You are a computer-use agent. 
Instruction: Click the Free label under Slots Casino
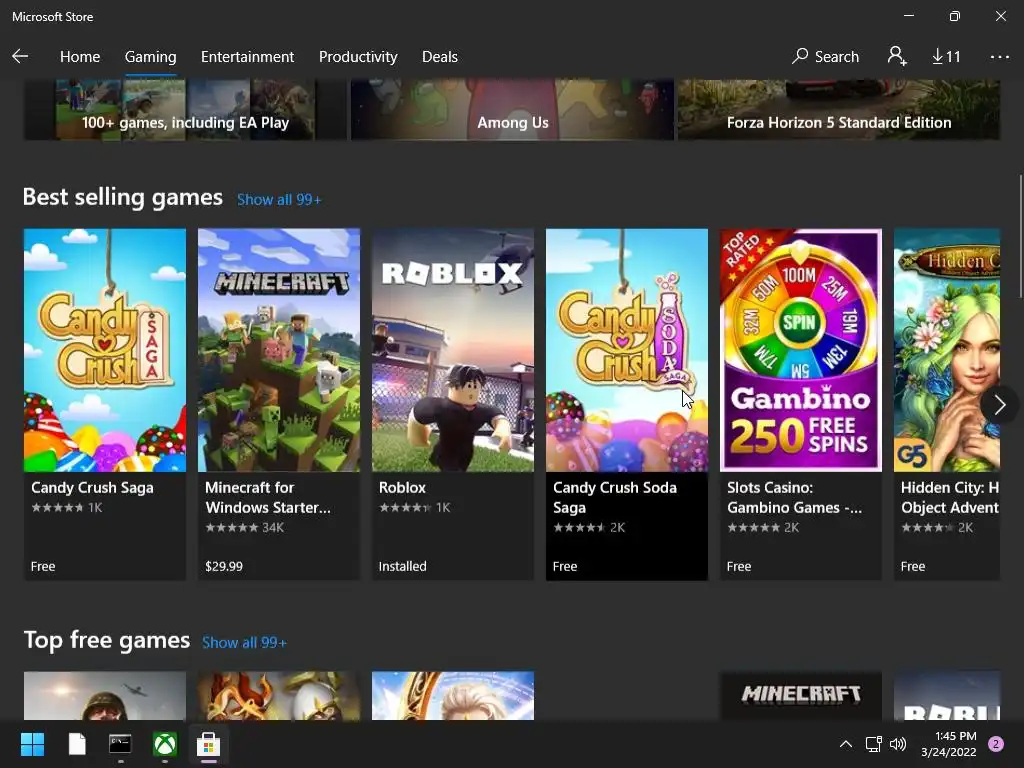pyautogui.click(x=739, y=566)
